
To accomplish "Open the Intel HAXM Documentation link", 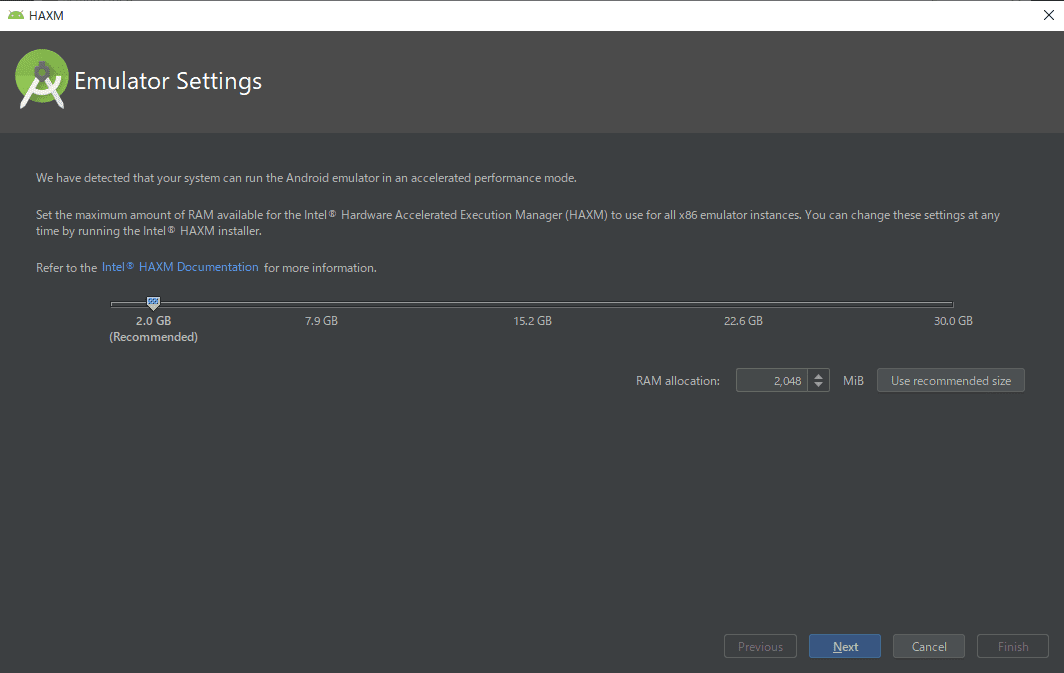I will (180, 267).
